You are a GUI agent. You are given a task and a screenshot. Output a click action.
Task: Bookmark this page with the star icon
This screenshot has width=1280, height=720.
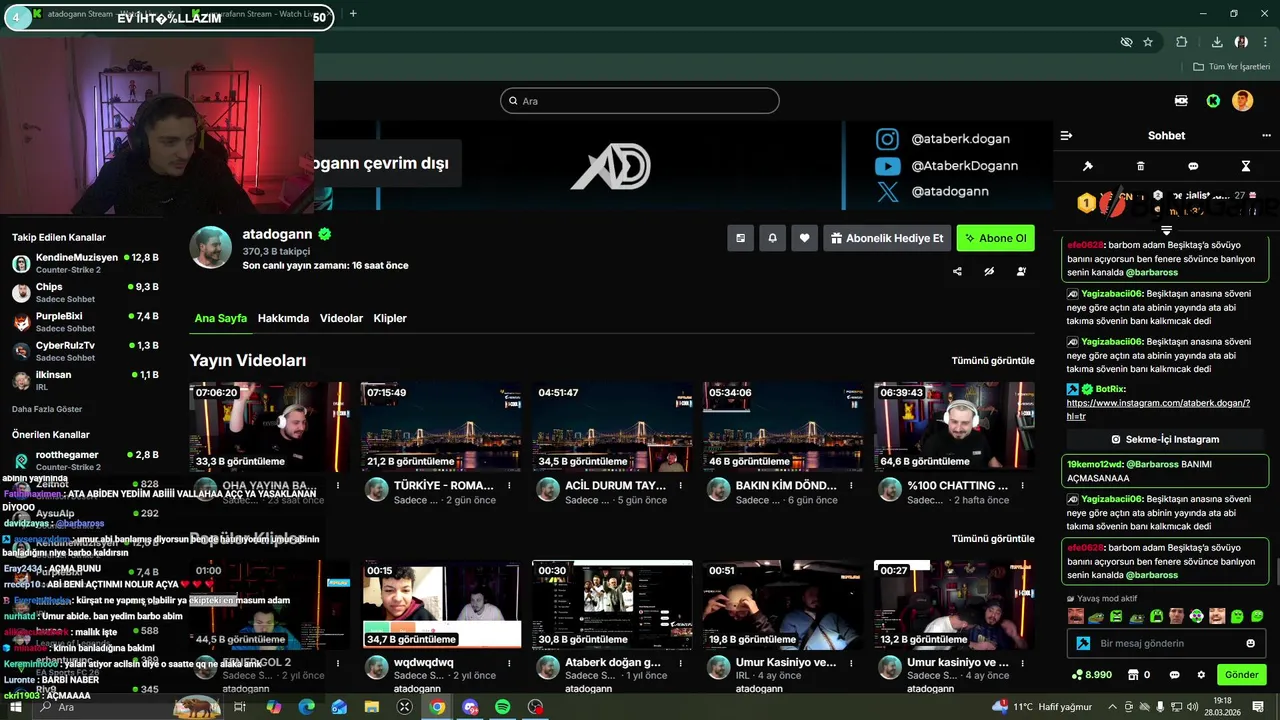point(1148,42)
